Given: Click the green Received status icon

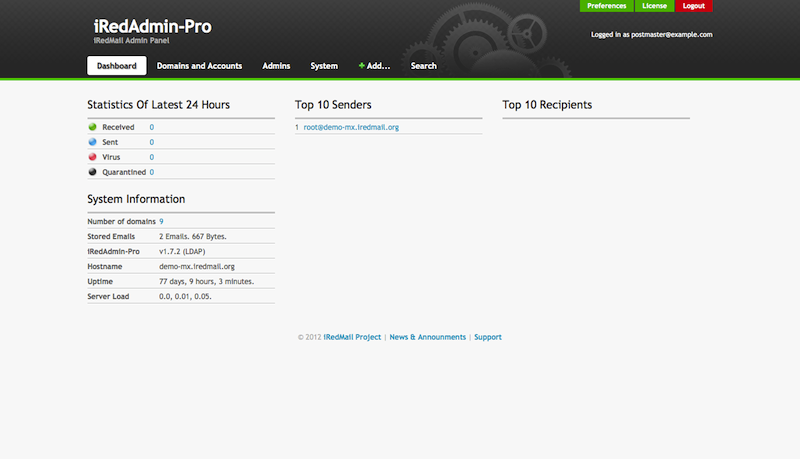Looking at the screenshot, I should [92, 127].
